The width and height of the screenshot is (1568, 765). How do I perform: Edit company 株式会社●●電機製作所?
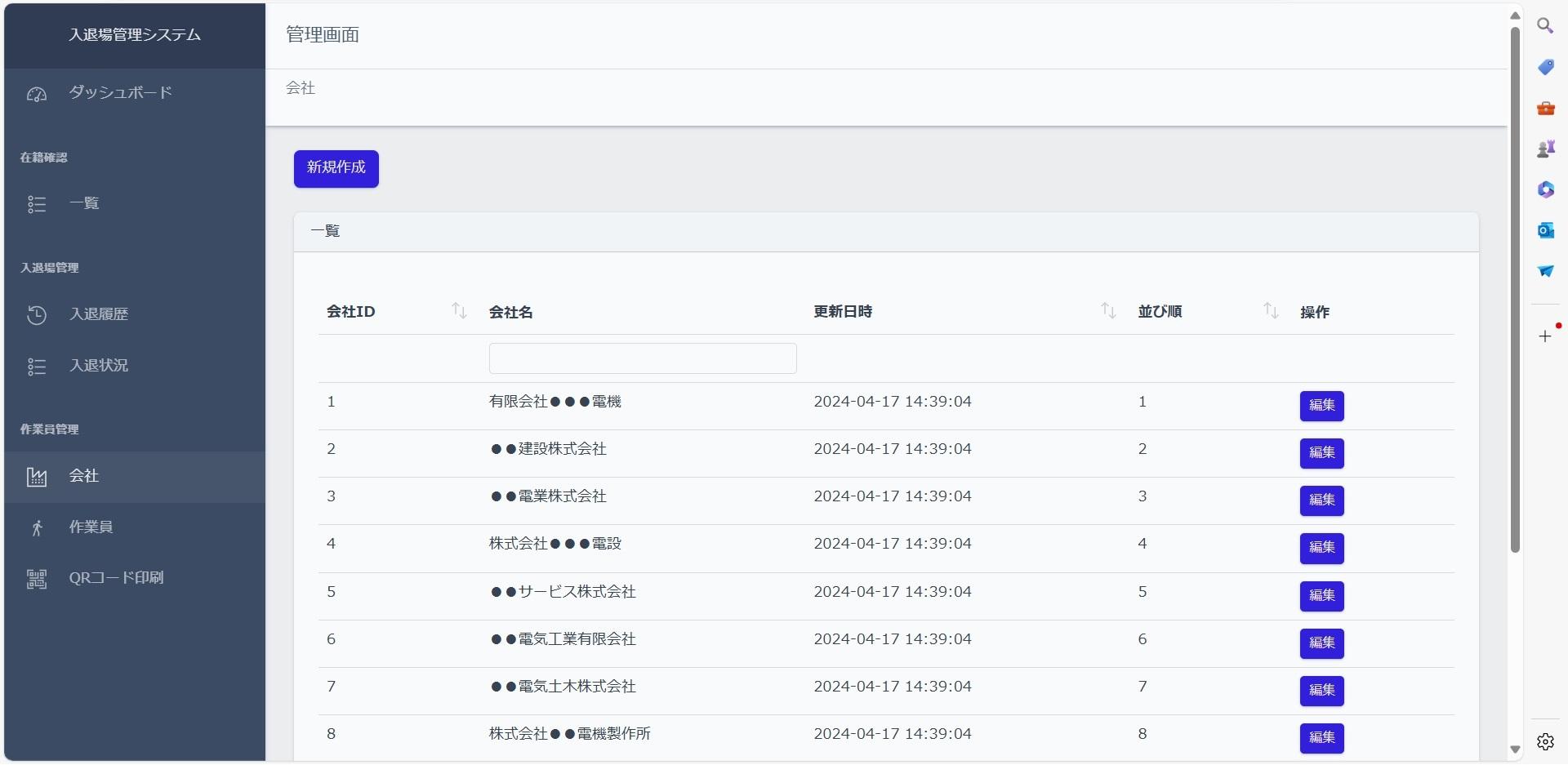pyautogui.click(x=1321, y=738)
